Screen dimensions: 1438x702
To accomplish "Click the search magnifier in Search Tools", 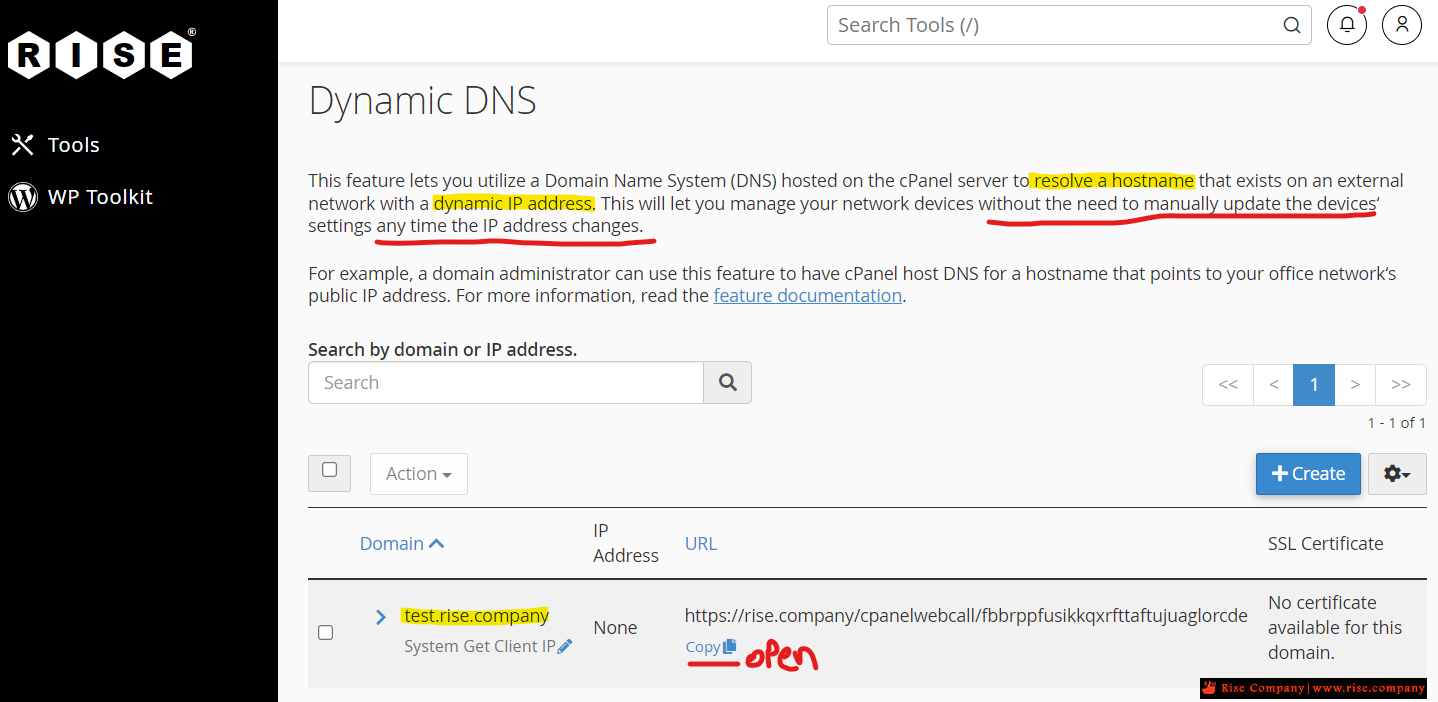I will (x=1292, y=25).
